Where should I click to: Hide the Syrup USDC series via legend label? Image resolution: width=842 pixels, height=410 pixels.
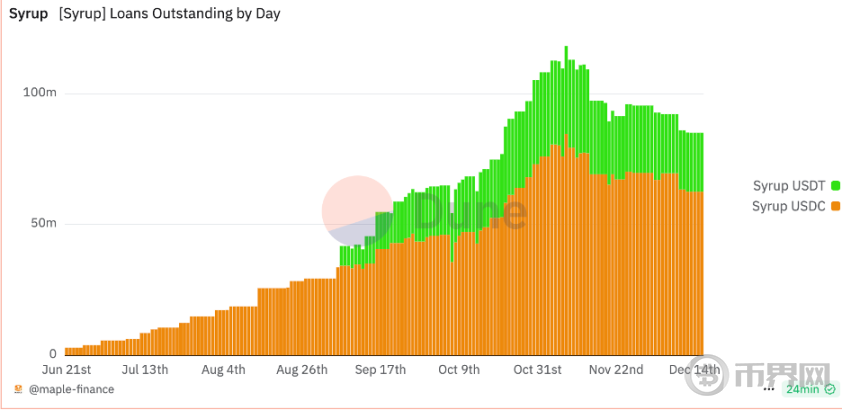click(789, 206)
